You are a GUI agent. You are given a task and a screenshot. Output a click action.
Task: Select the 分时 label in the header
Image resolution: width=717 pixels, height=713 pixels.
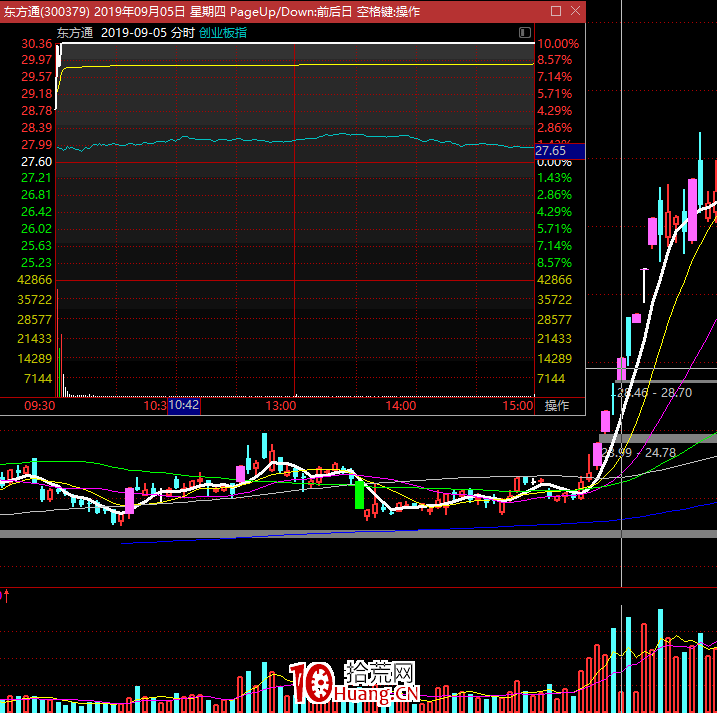coord(182,32)
